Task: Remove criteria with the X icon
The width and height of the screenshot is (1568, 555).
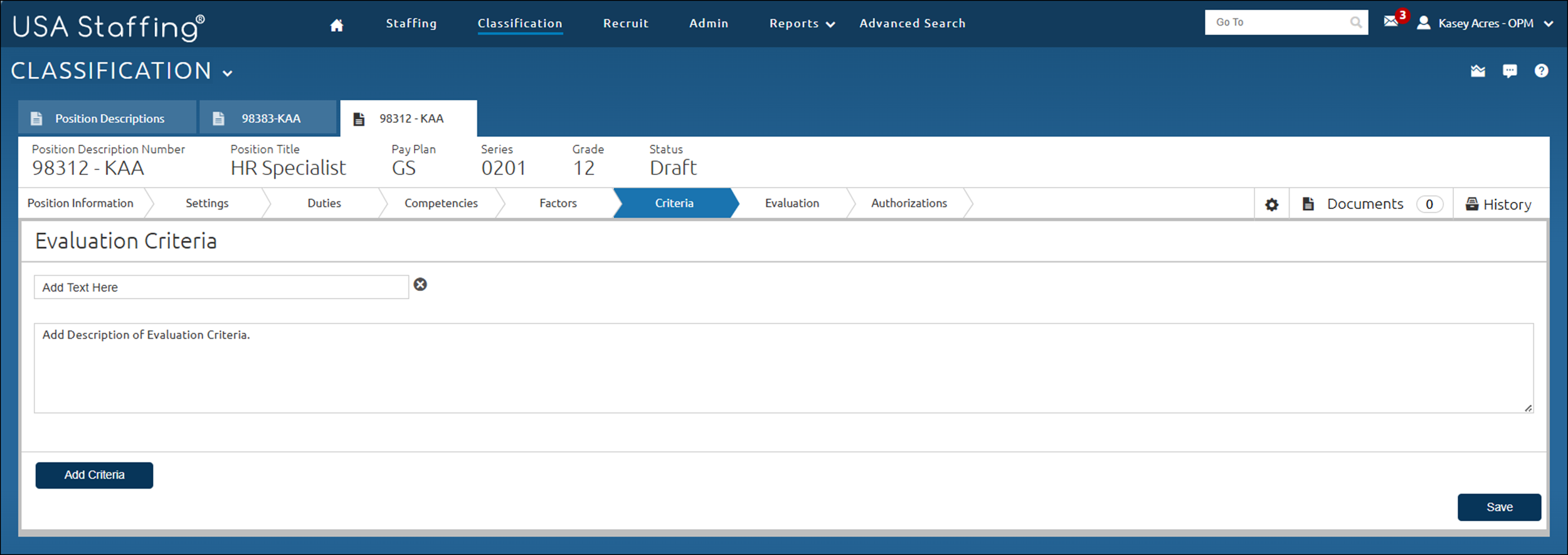Action: click(x=420, y=285)
